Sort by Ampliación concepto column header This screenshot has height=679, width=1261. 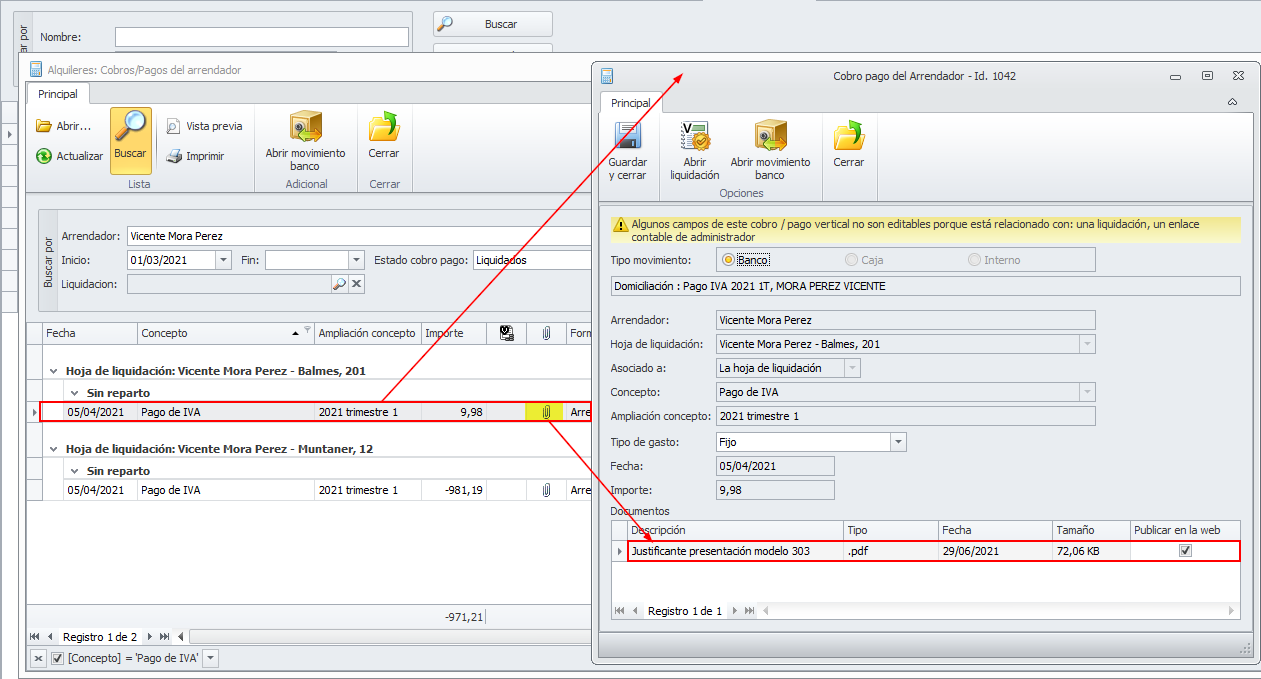tap(367, 333)
